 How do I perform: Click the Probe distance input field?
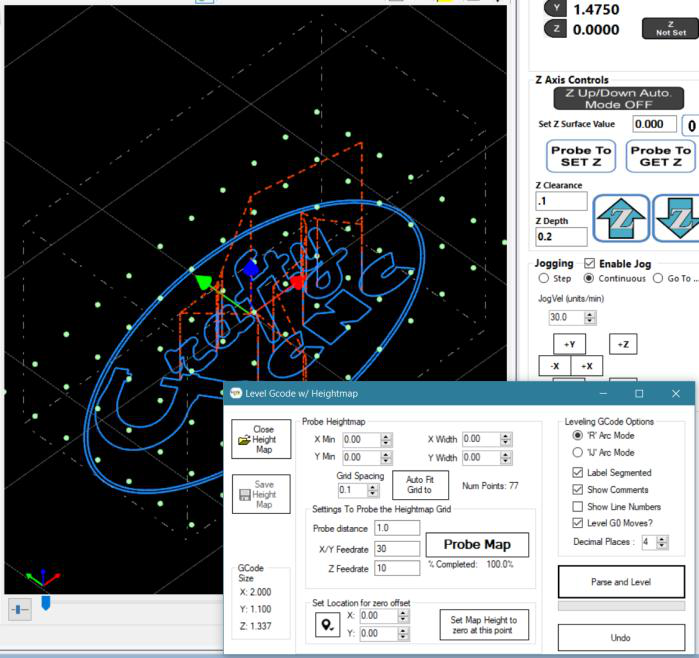pyautogui.click(x=397, y=528)
